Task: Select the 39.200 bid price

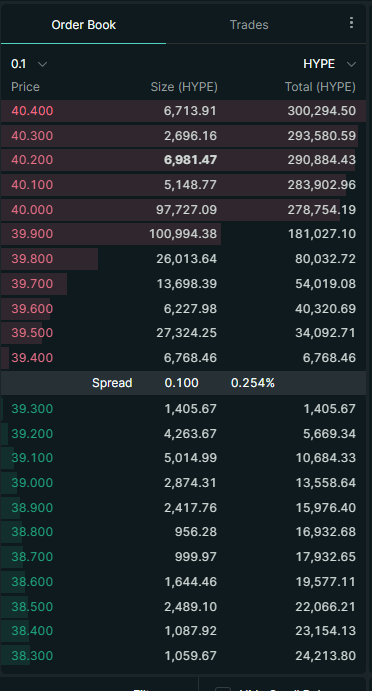Action: tap(32, 434)
